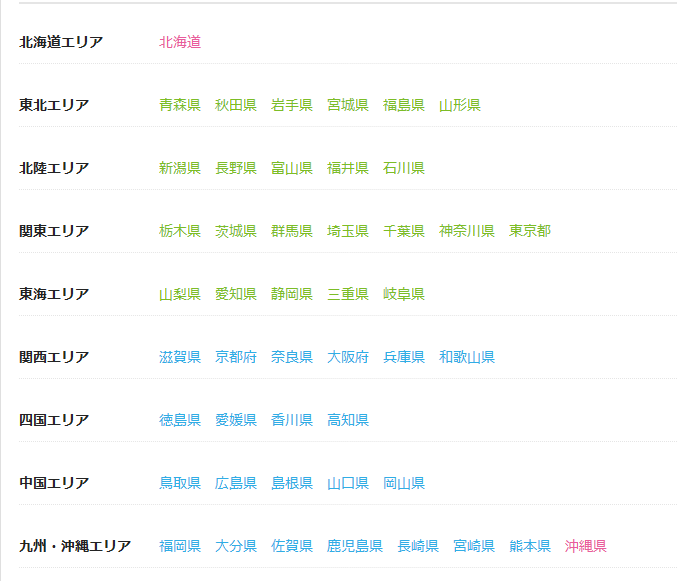The width and height of the screenshot is (694, 581).
Task: Click the 鹿児島県 link
Action: (x=355, y=546)
